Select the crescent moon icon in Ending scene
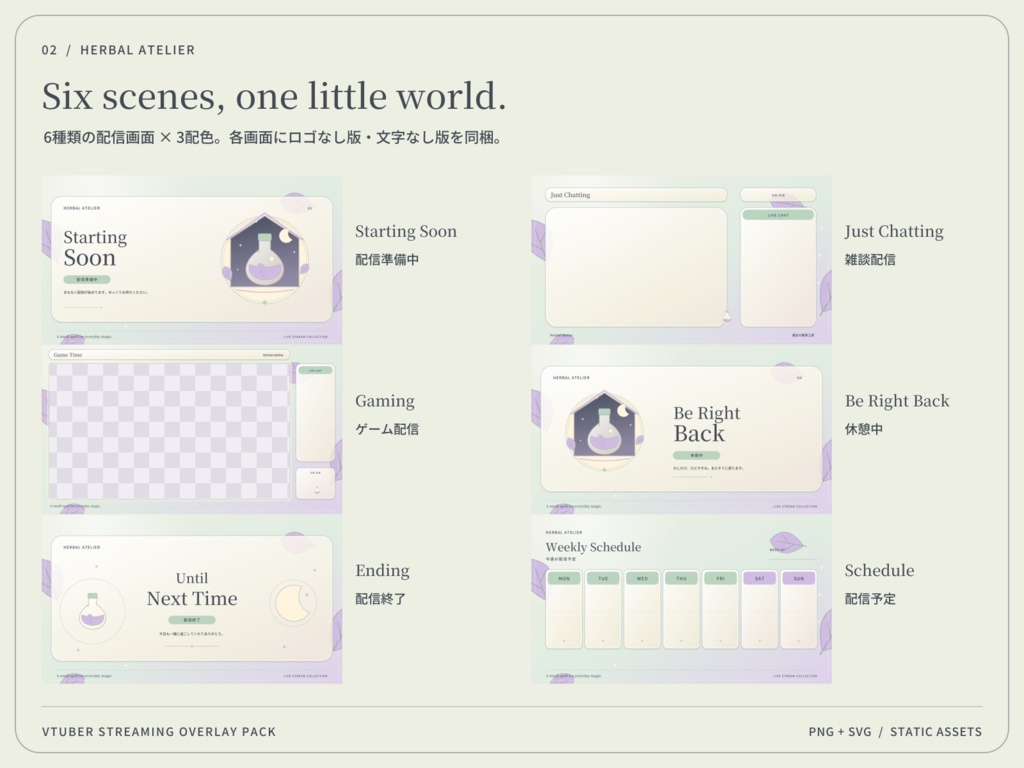Image resolution: width=1024 pixels, height=768 pixels. [x=293, y=603]
